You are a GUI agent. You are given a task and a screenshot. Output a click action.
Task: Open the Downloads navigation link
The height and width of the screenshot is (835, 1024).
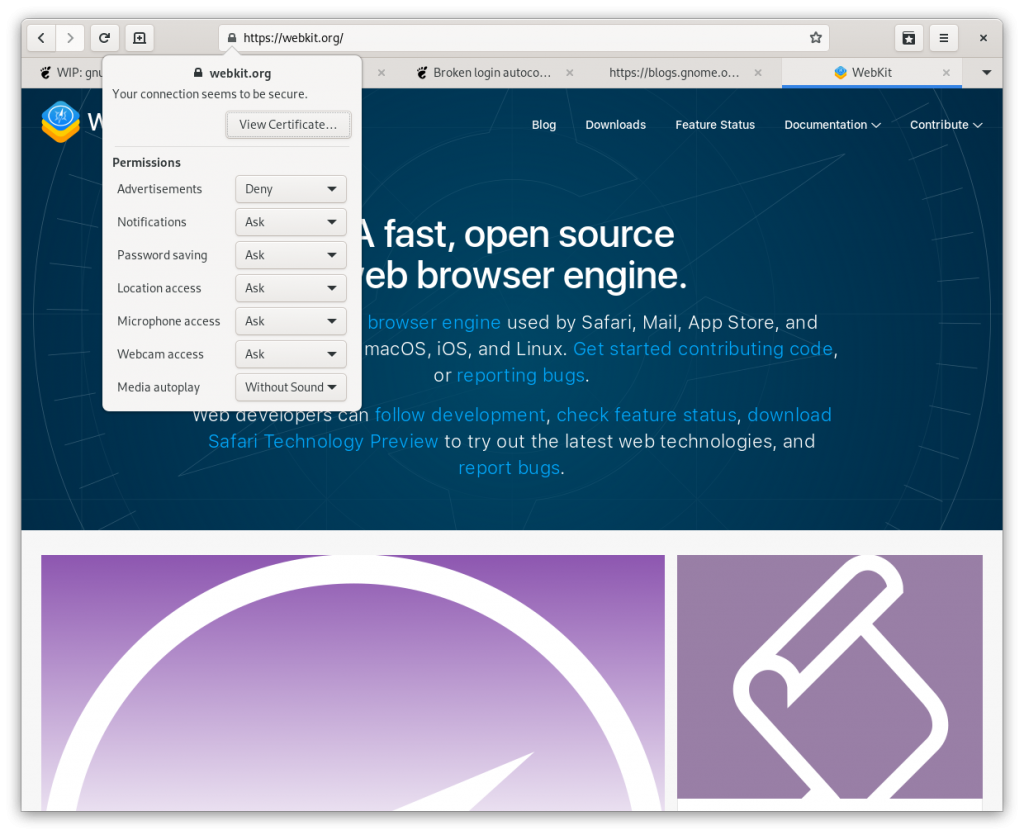[x=615, y=125]
